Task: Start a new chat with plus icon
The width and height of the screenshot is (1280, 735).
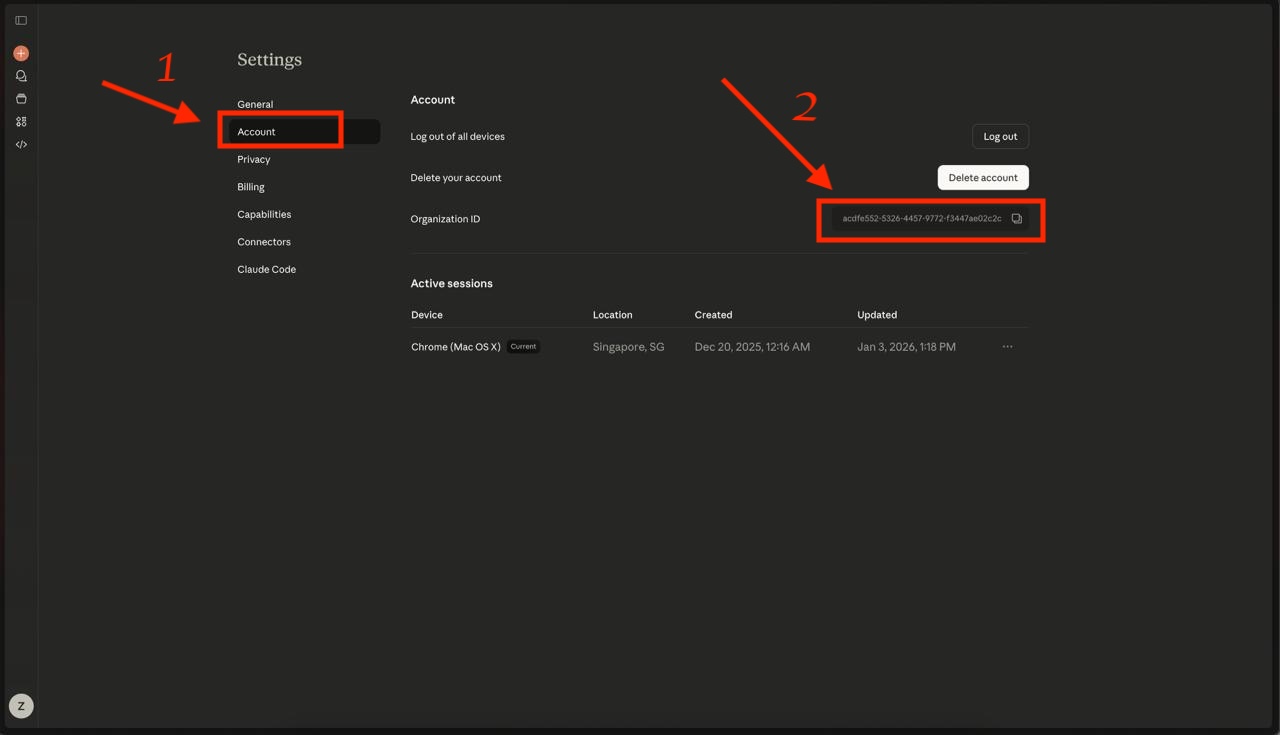Action: (x=21, y=53)
